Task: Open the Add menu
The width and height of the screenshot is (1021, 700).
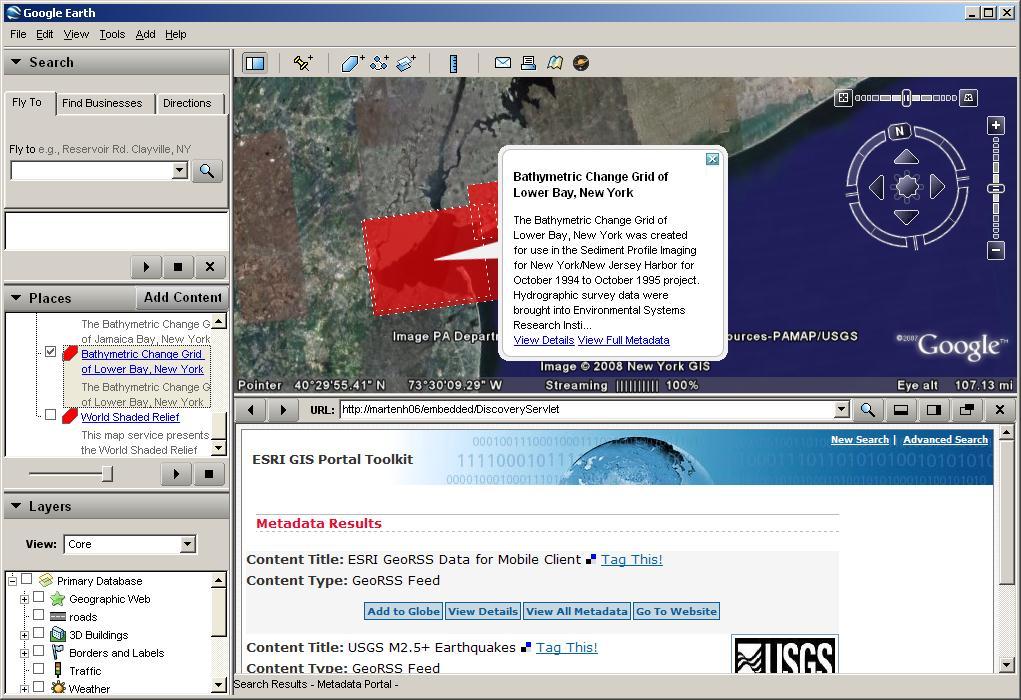Action: pyautogui.click(x=145, y=34)
